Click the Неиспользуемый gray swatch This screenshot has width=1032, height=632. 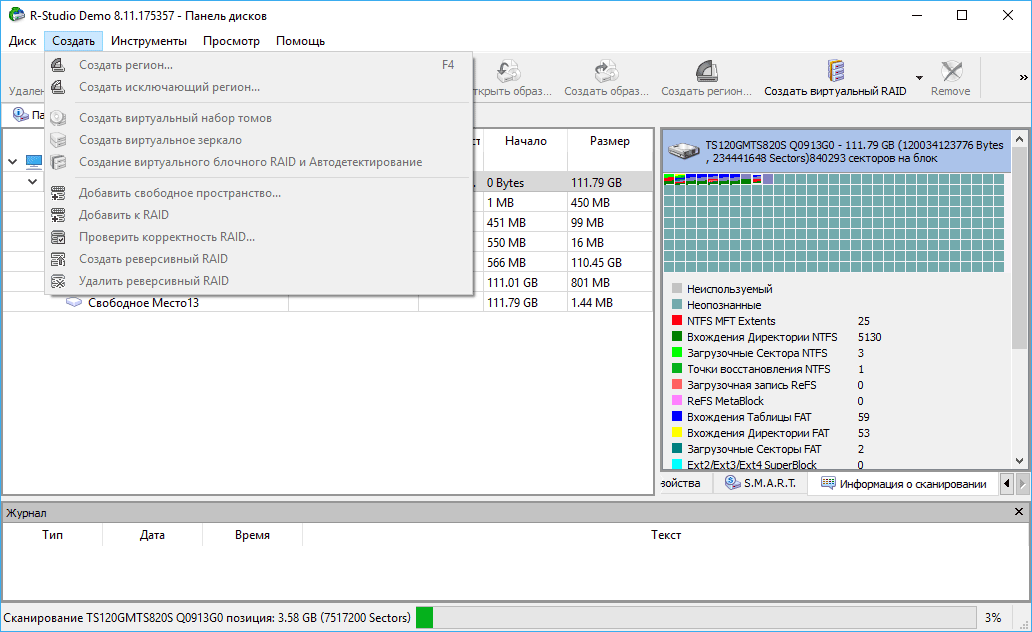[x=677, y=288]
